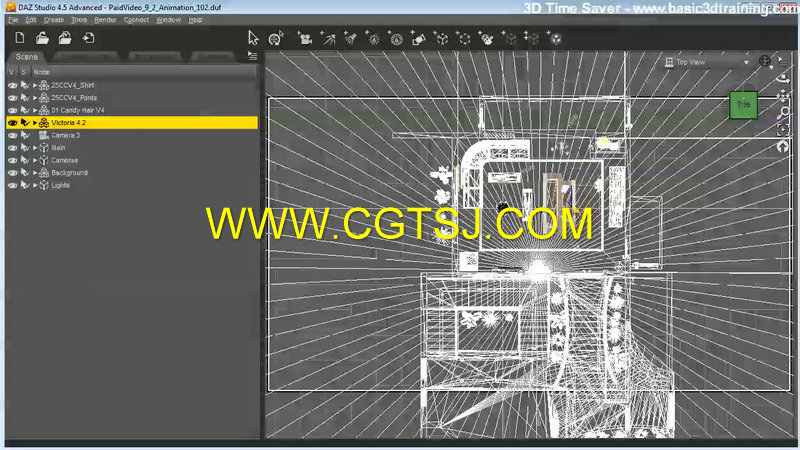
Task: Open the Scene pane options menu icon
Action: point(253,56)
